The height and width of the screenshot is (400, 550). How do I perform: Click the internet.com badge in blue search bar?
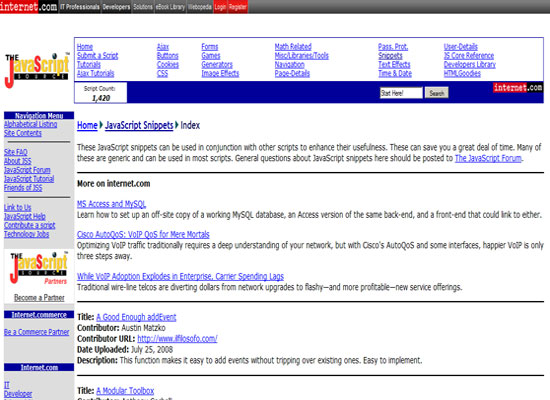point(518,87)
